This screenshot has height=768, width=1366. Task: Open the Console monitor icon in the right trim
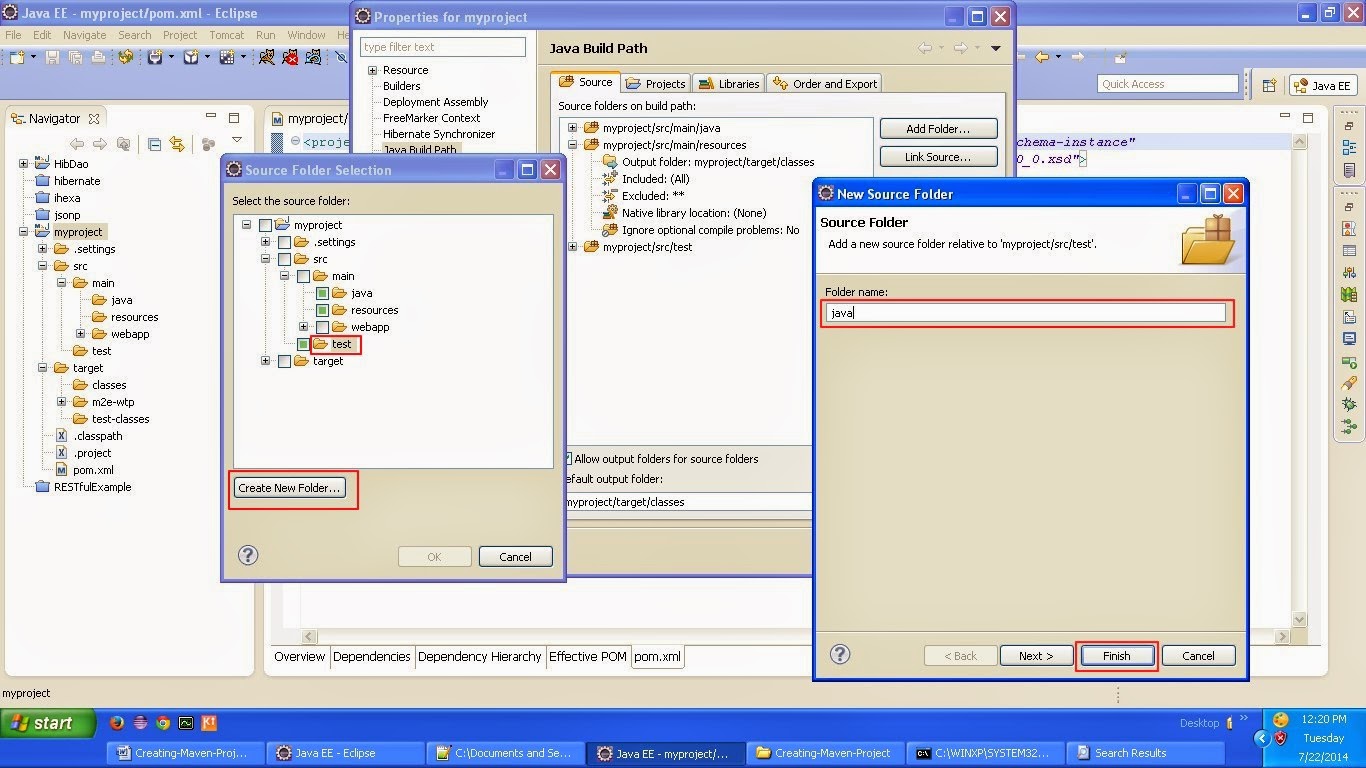pyautogui.click(x=1349, y=339)
